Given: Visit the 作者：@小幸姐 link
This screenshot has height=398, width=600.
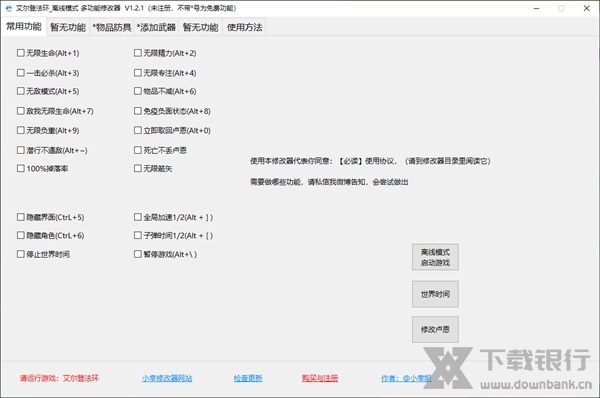Looking at the screenshot, I should coord(406,378).
